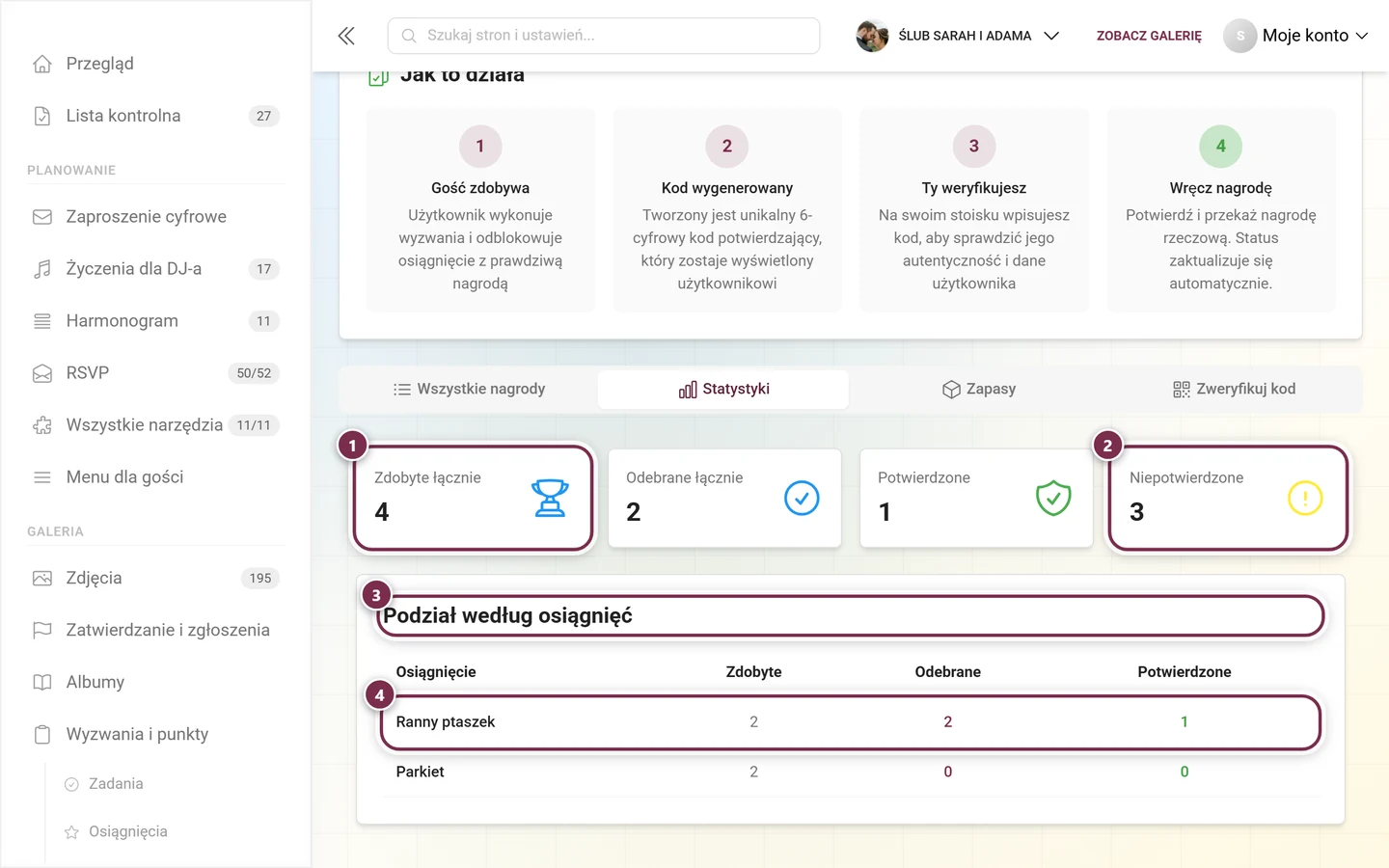Select the Statystyki tab
The width and height of the screenshot is (1389, 868).
(x=723, y=390)
